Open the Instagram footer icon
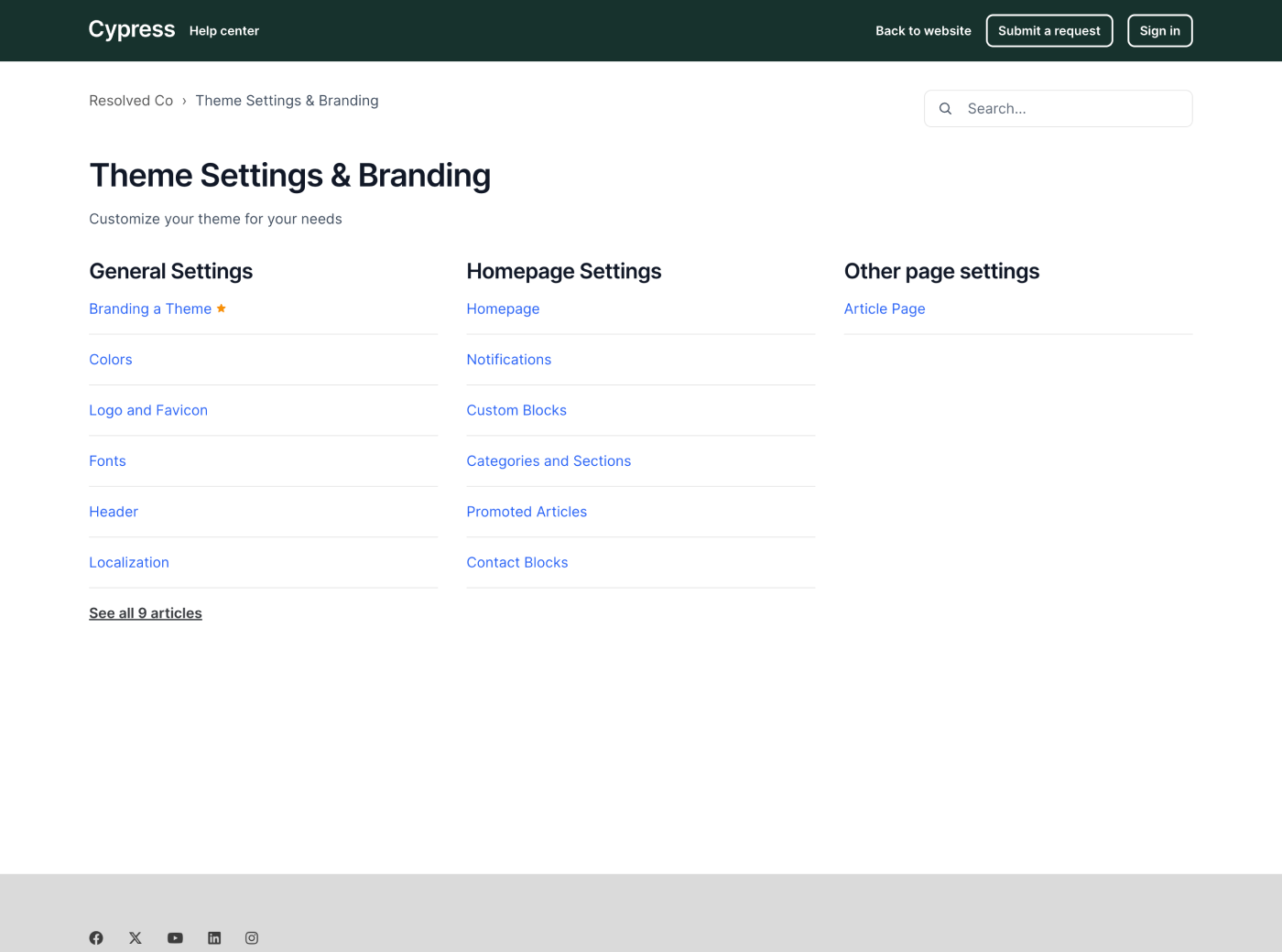Viewport: 1282px width, 952px height. coord(252,937)
